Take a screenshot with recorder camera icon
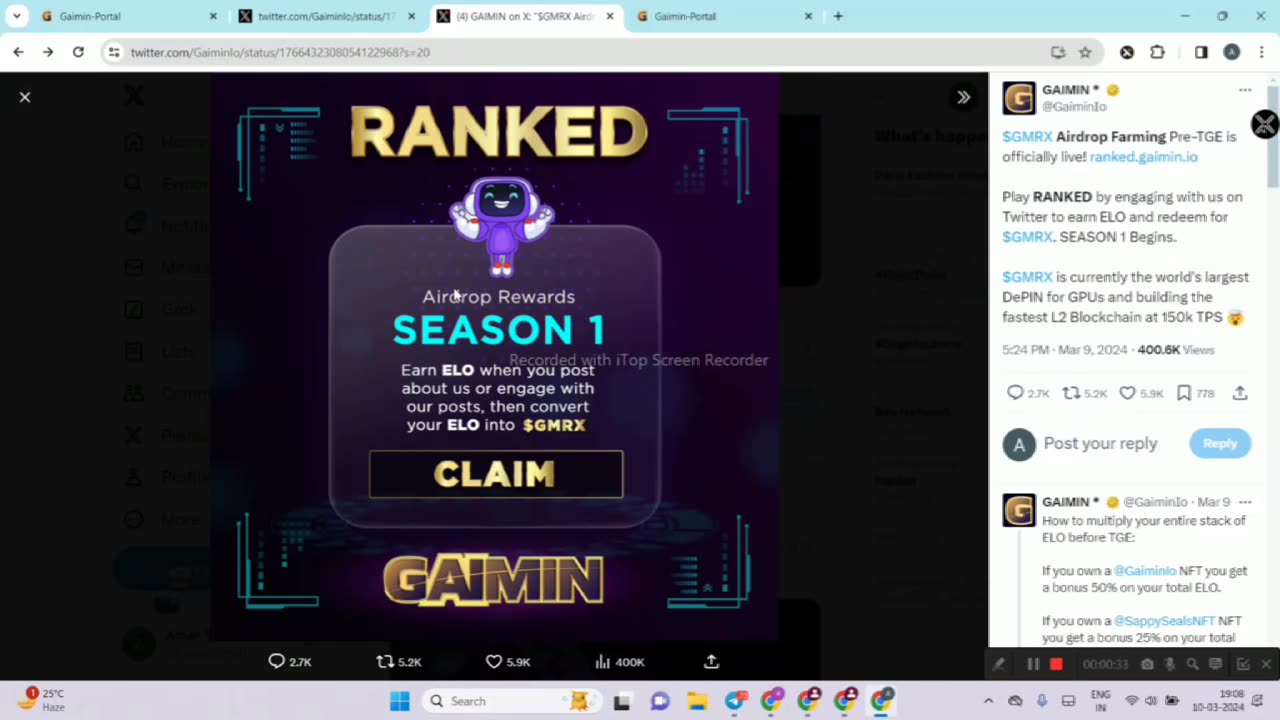The width and height of the screenshot is (1280, 720). [1147, 664]
